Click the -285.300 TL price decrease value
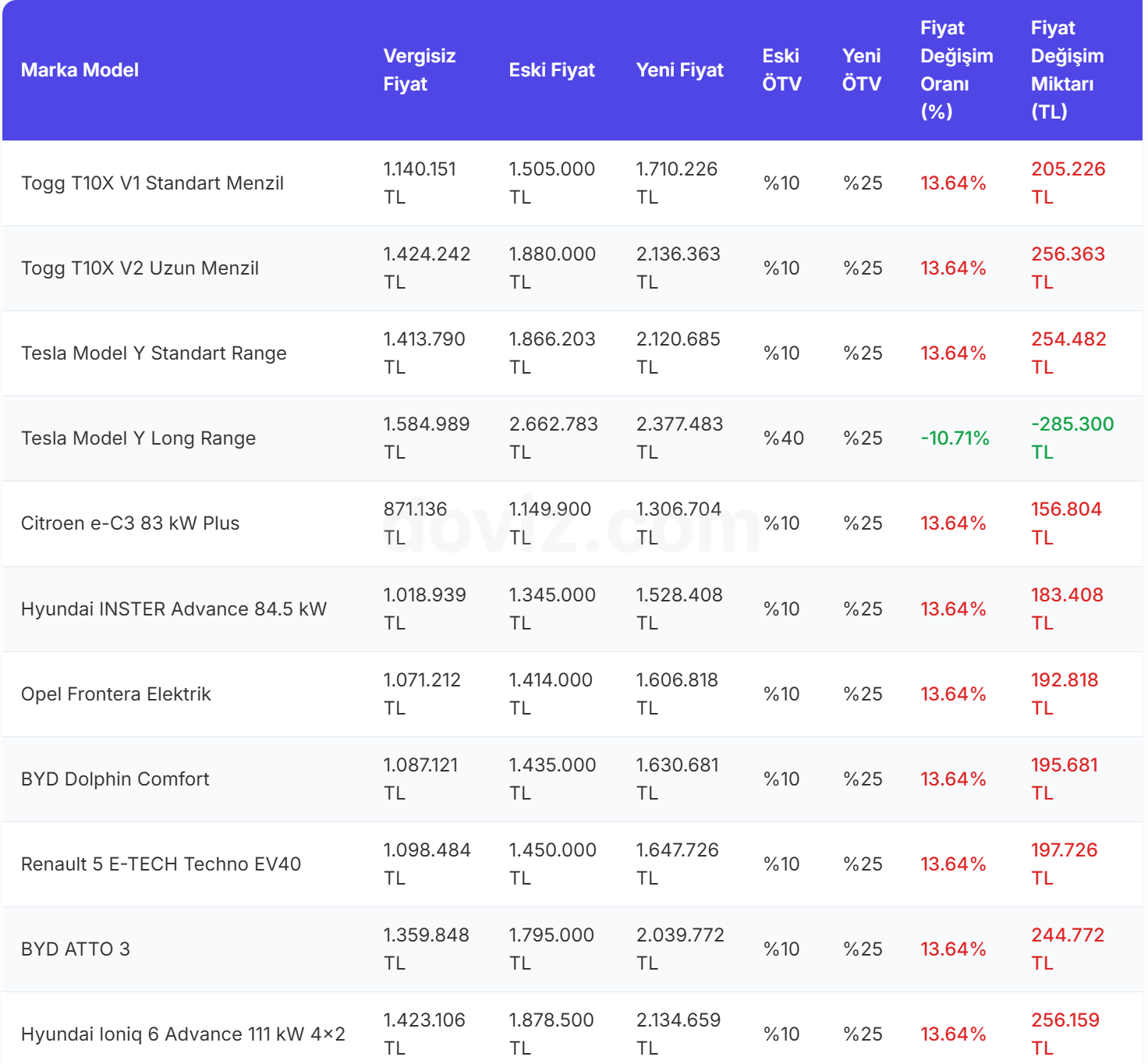Screen dimensions: 1148x1064 point(1072,438)
